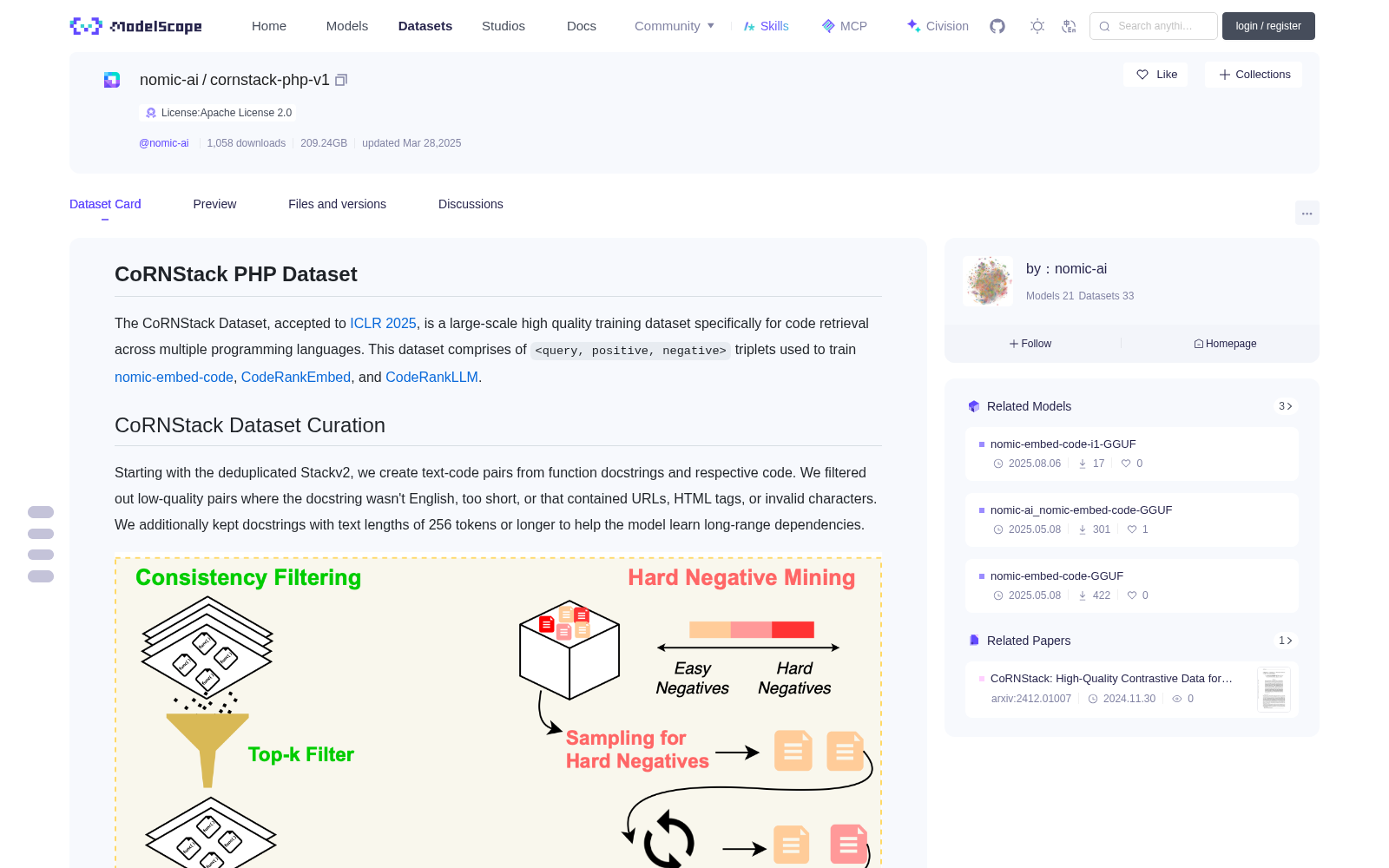Add dataset to Collections
This screenshot has height=868, width=1389.
(1254, 75)
